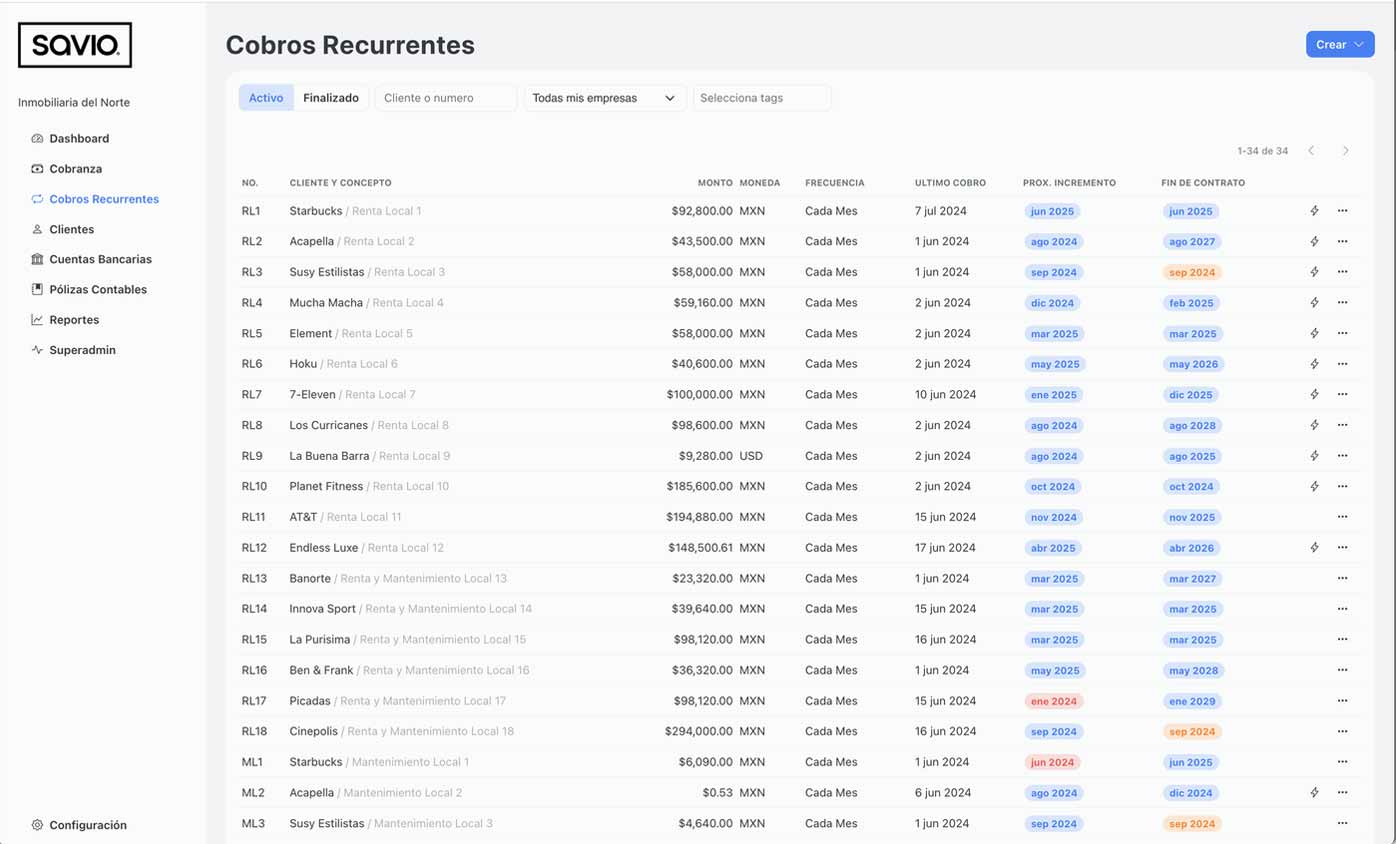Viewport: 1396px width, 844px height.
Task: Click the orange sep 2024 badge in RL3 row
Action: 1192,272
